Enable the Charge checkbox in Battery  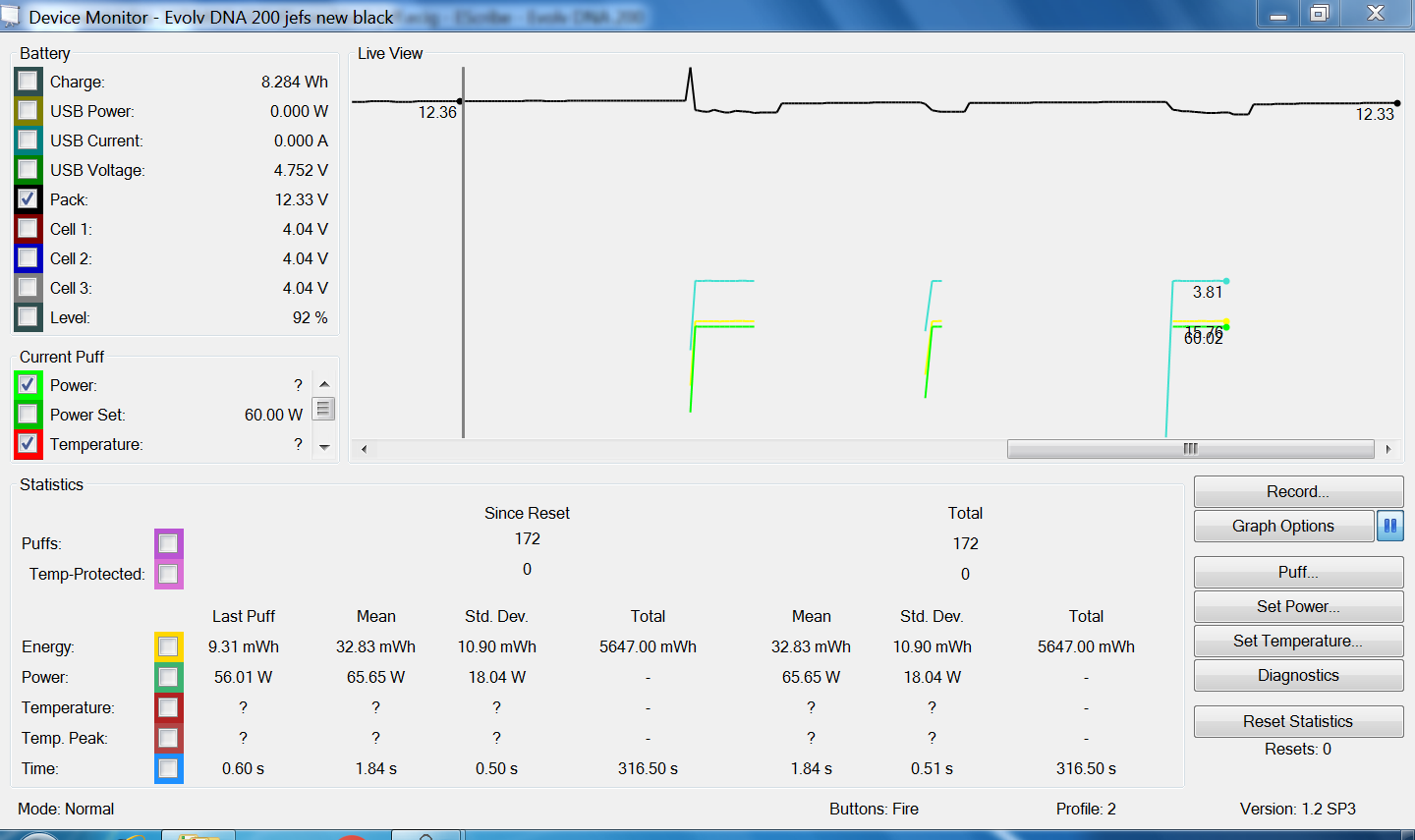click(x=28, y=82)
